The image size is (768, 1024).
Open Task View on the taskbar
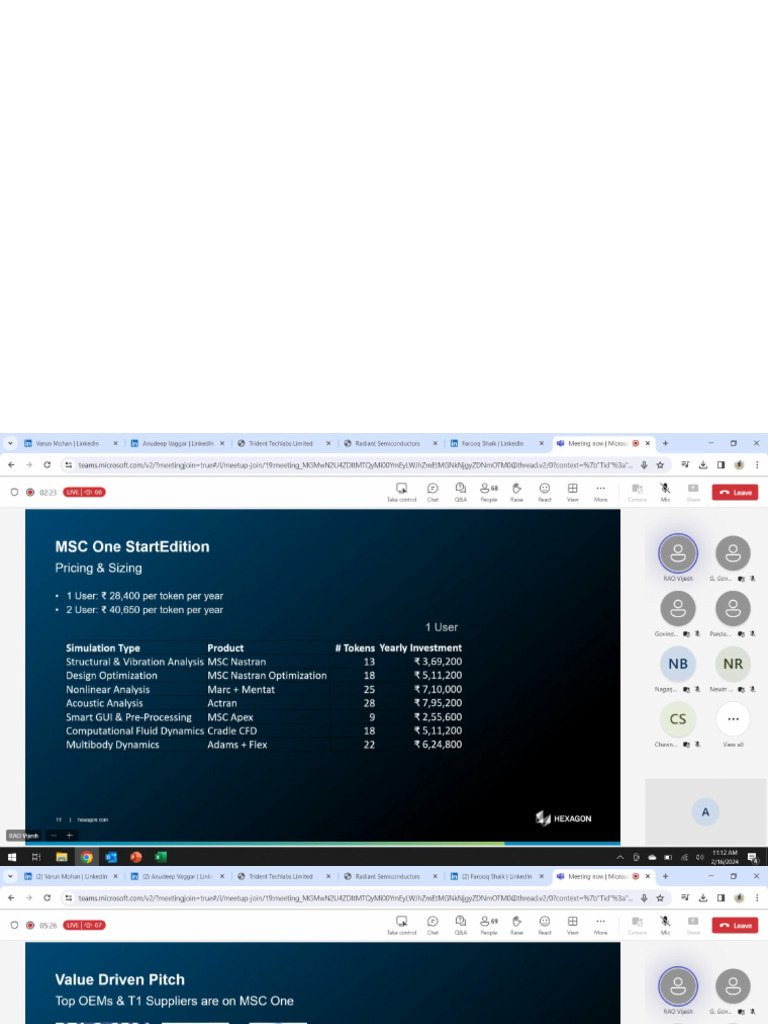tap(36, 857)
